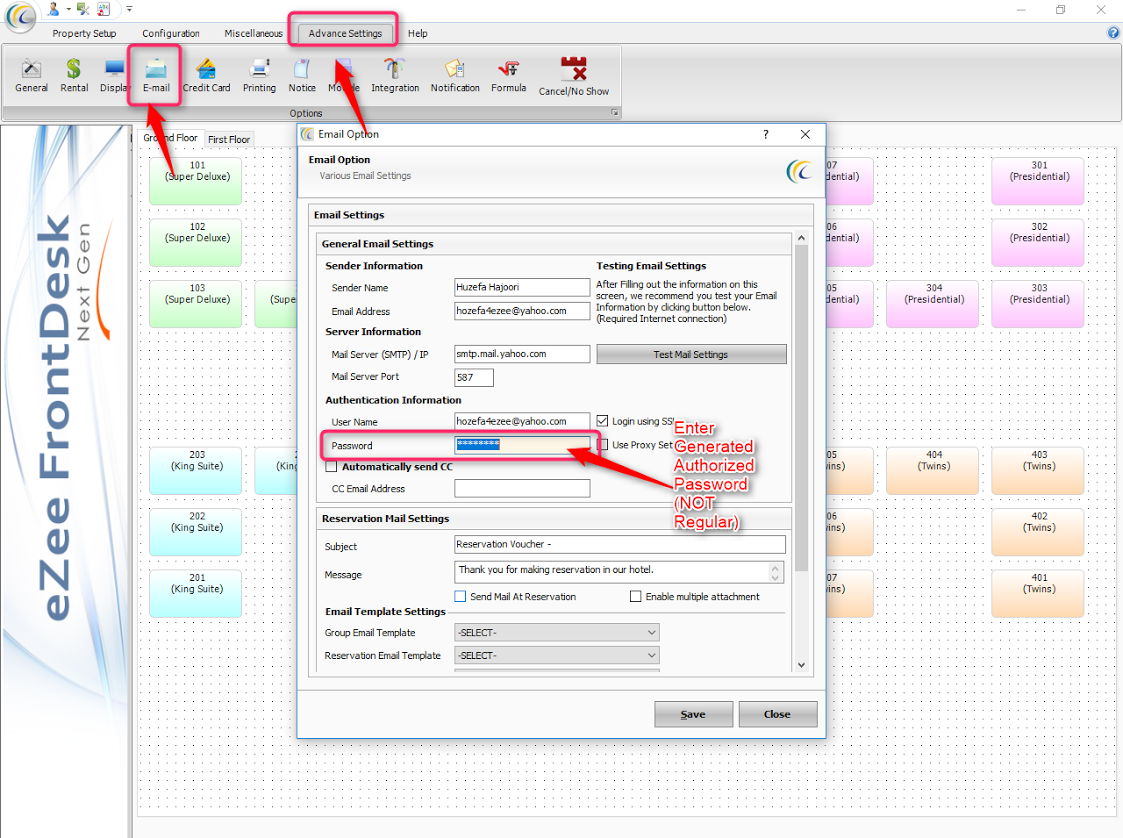Select room 203 King Suite tile
This screenshot has height=838, width=1123.
[196, 471]
